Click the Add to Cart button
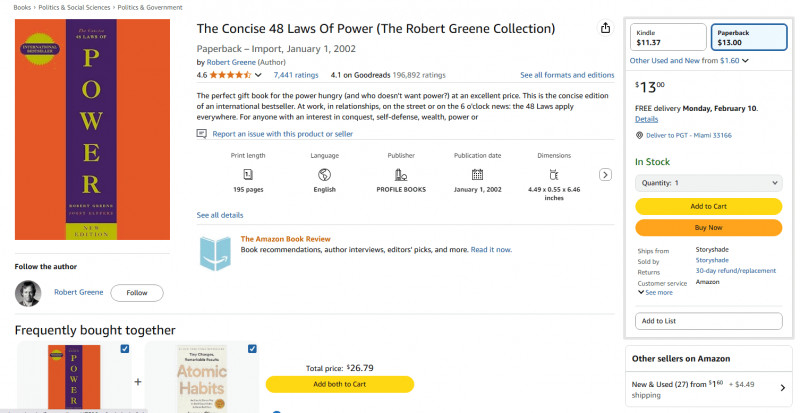This screenshot has height=413, width=800. 708,206
